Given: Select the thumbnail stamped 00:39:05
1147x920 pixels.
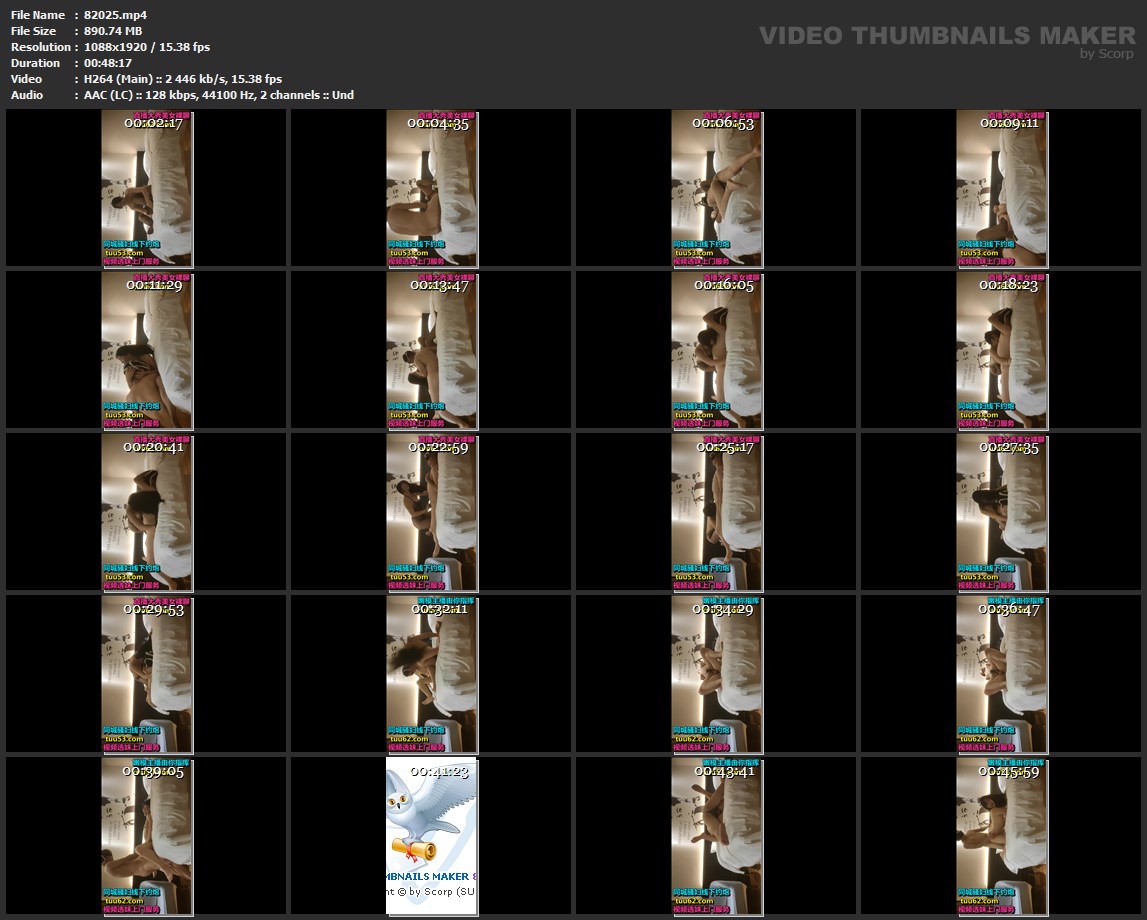Looking at the screenshot, I should [x=147, y=836].
